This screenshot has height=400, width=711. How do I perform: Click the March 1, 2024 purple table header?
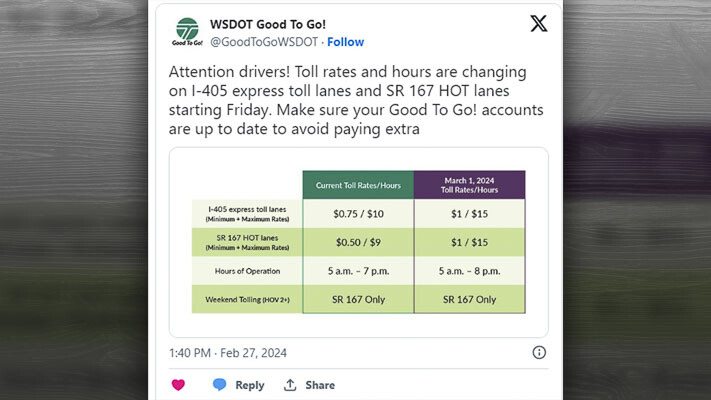pos(469,184)
